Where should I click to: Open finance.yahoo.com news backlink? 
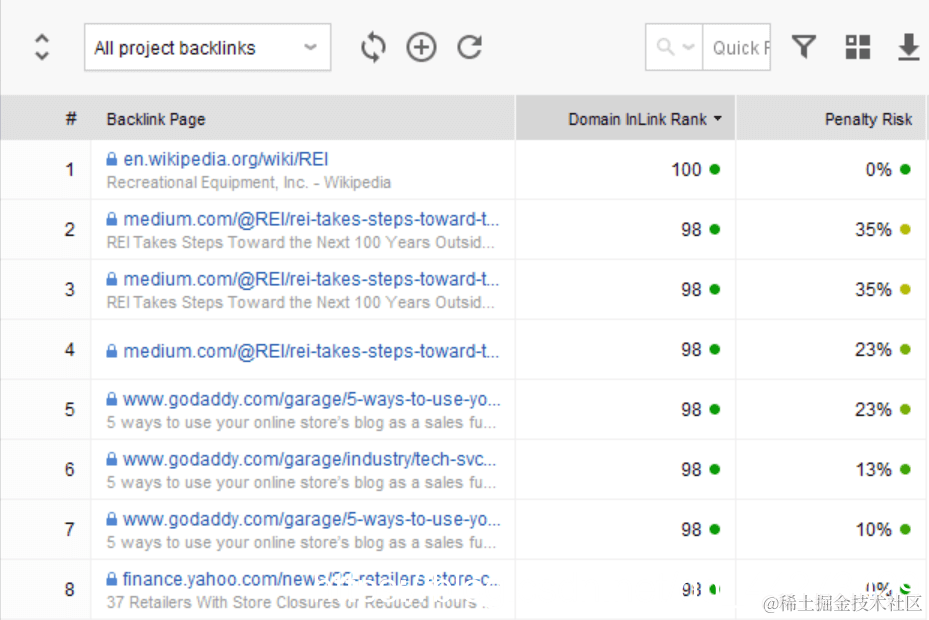pyautogui.click(x=311, y=579)
